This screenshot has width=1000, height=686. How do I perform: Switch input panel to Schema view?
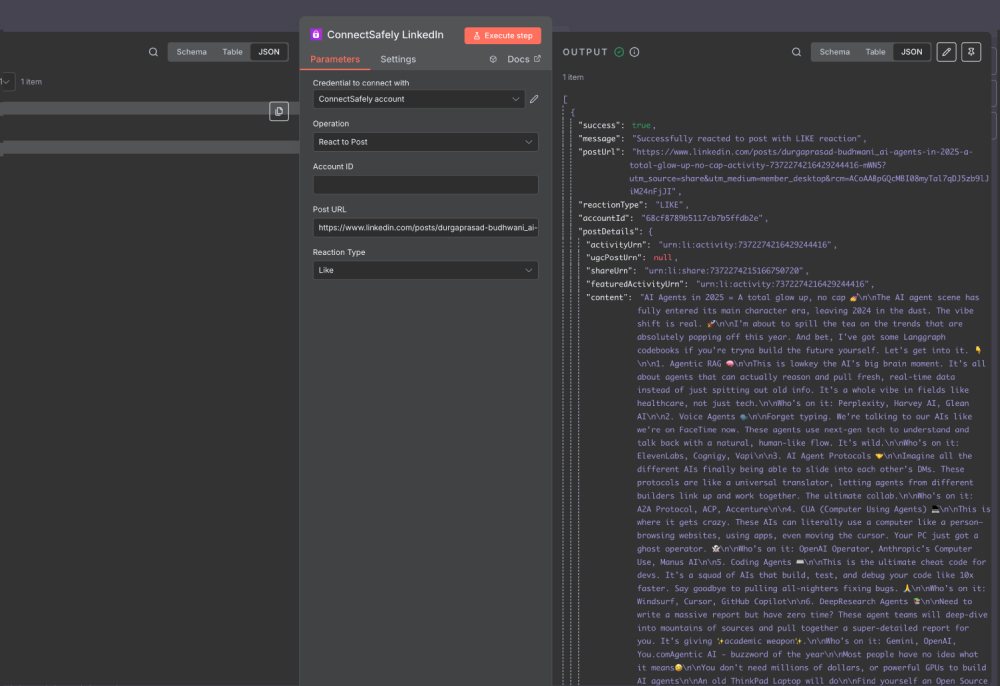pyautogui.click(x=192, y=51)
